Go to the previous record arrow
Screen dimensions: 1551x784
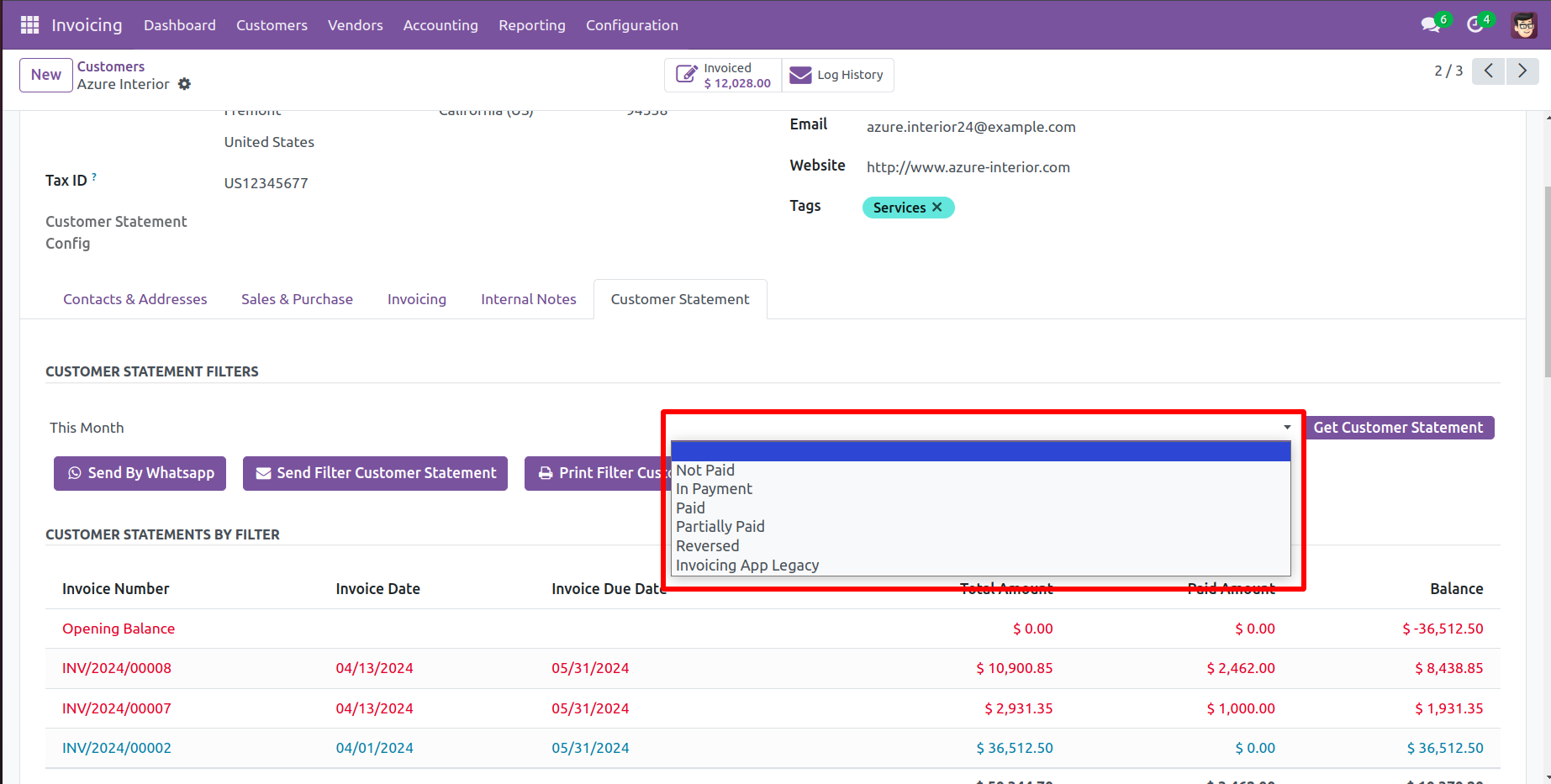tap(1488, 71)
